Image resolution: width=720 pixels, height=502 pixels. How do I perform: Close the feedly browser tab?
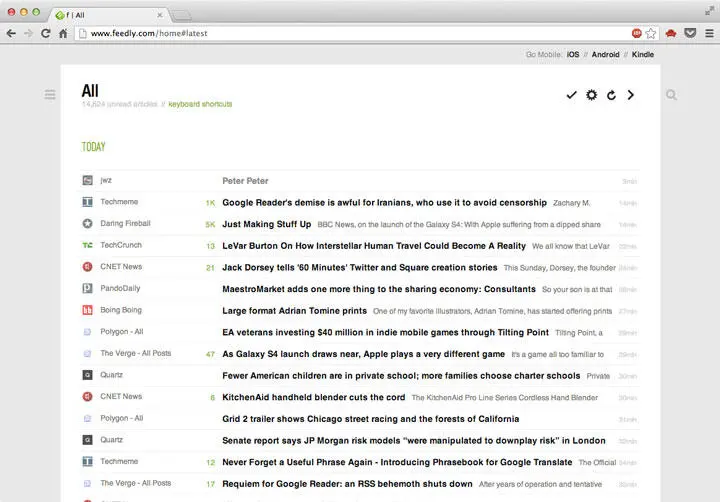(x=159, y=15)
